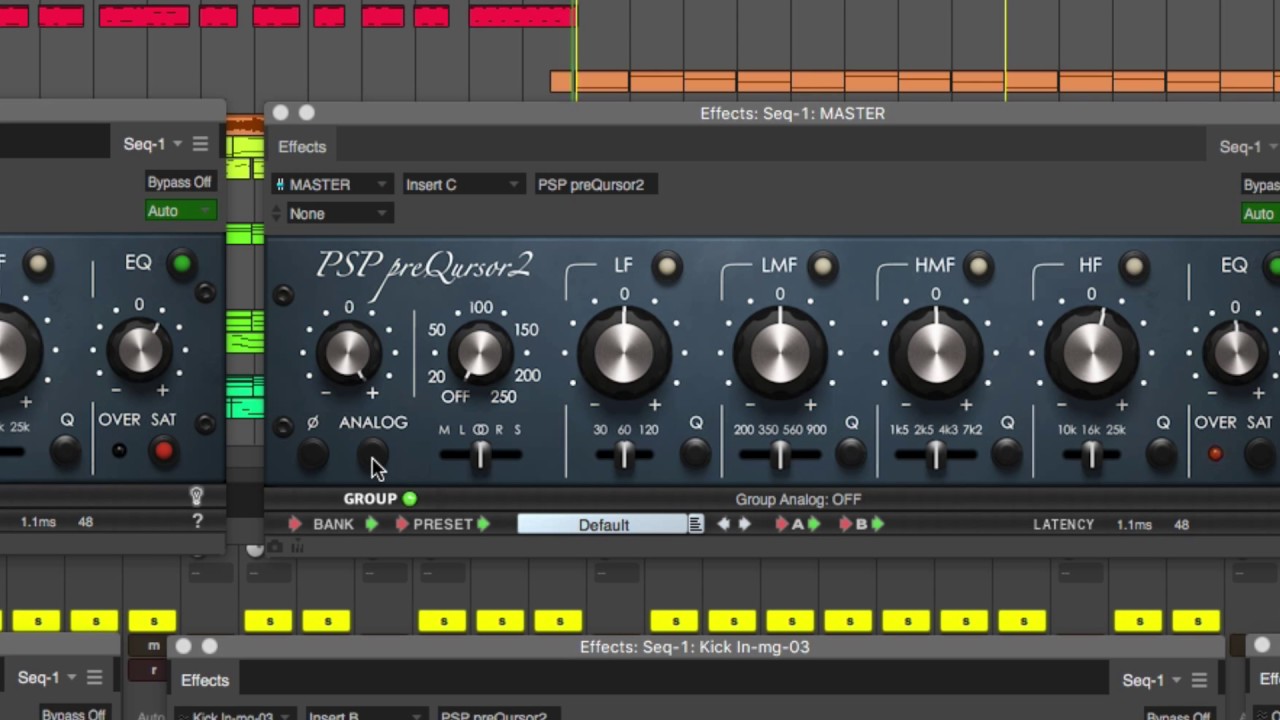The width and height of the screenshot is (1280, 720).
Task: Toggle the HF band on/off lamp in MASTER window
Action: coord(1134,266)
